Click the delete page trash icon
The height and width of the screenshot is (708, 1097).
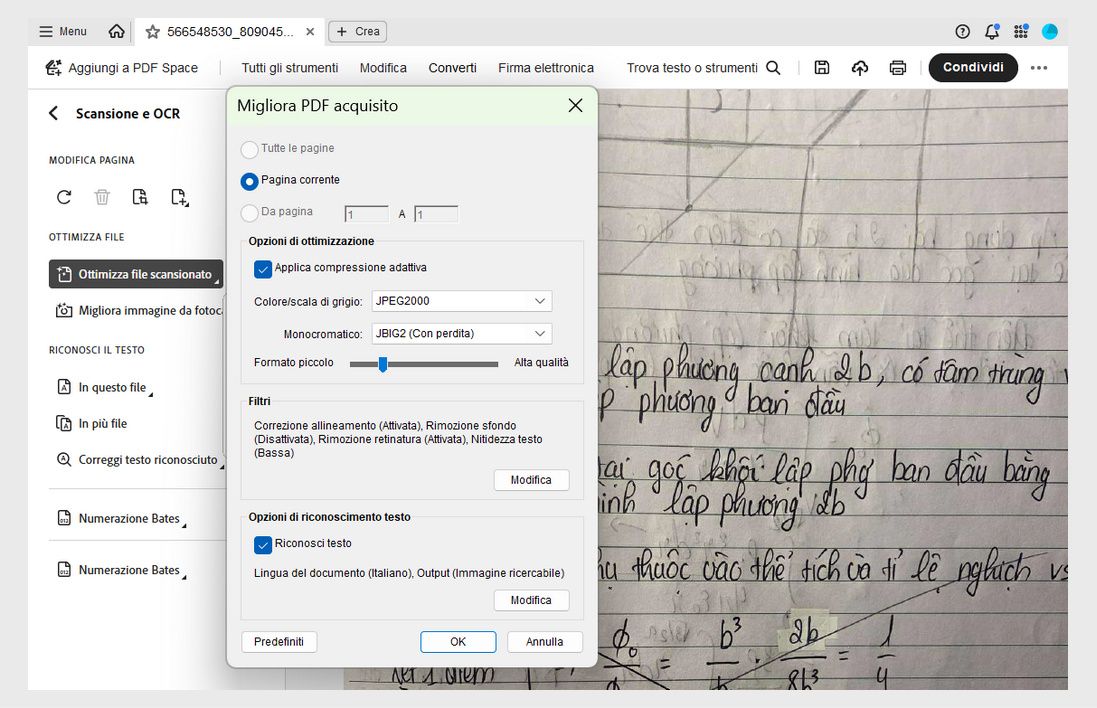101,197
